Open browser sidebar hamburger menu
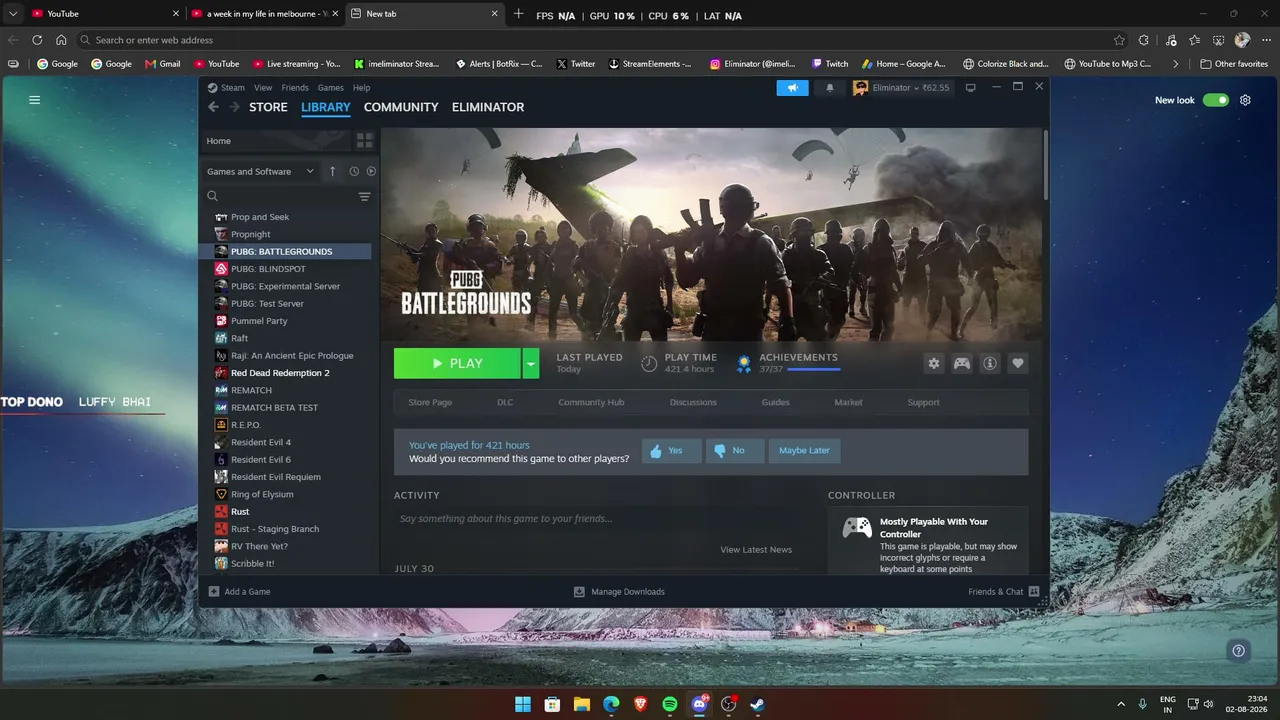Image resolution: width=1280 pixels, height=720 pixels. click(x=34, y=100)
